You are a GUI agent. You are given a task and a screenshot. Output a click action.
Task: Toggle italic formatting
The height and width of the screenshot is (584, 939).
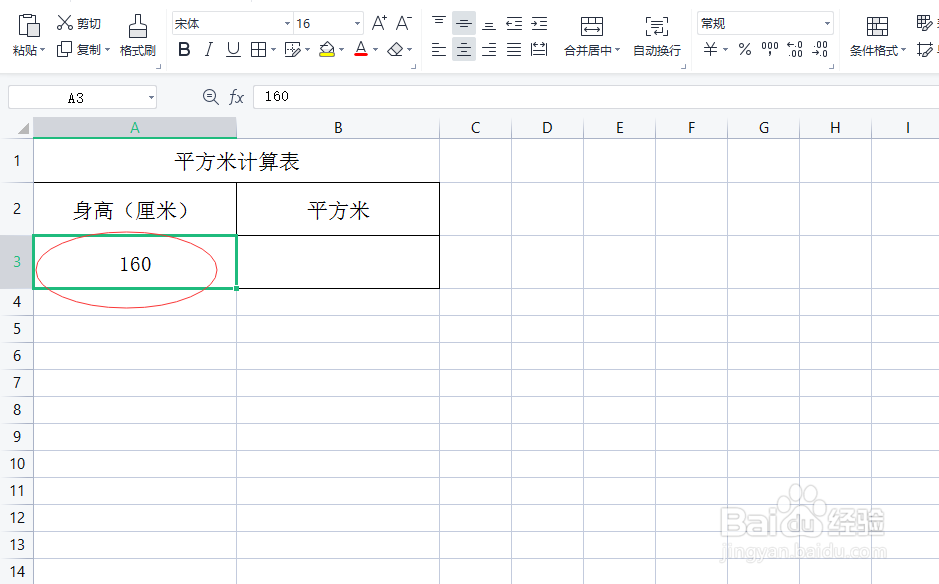(209, 49)
